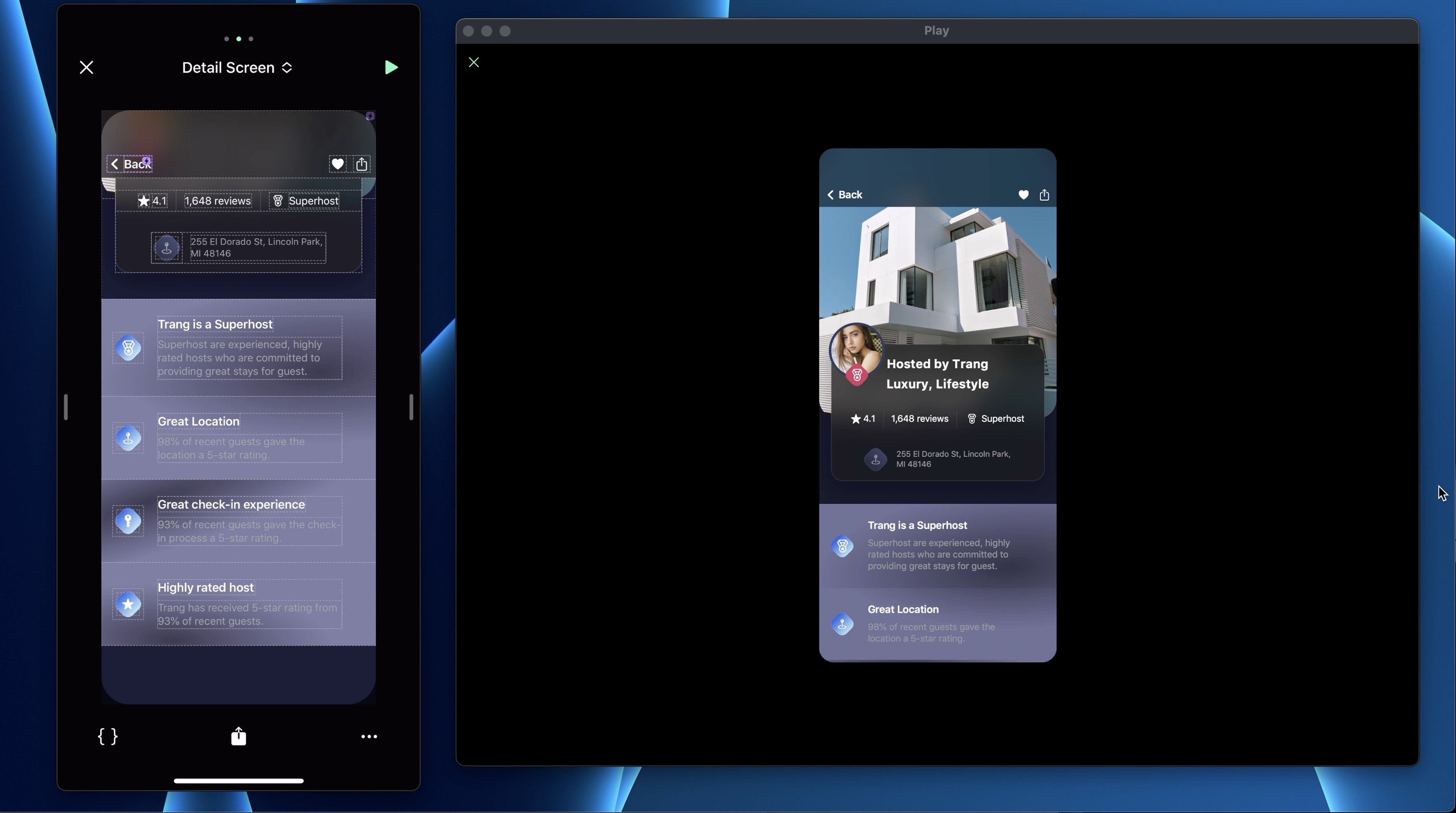Image resolution: width=1456 pixels, height=813 pixels.
Task: Toggle heart favorite in Play preview
Action: click(x=1023, y=195)
